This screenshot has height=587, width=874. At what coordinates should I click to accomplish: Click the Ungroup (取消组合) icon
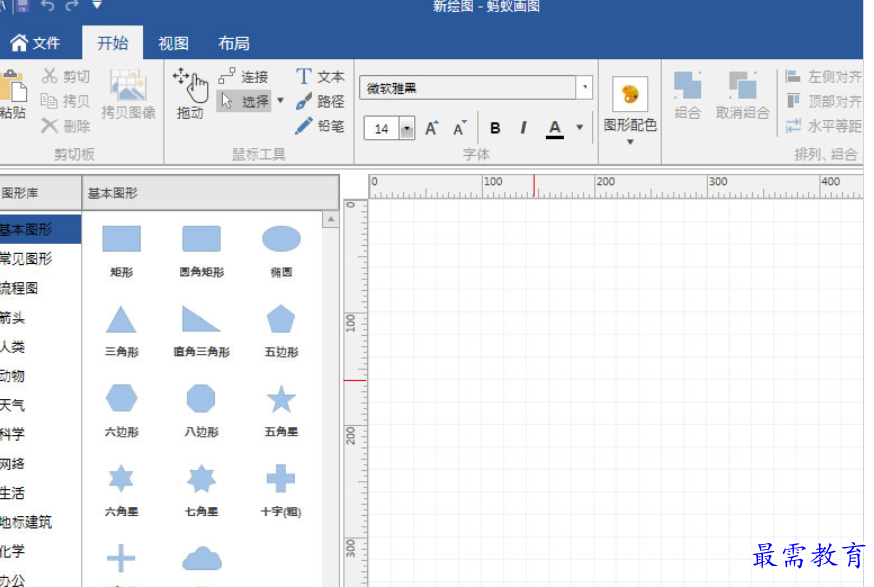click(742, 85)
